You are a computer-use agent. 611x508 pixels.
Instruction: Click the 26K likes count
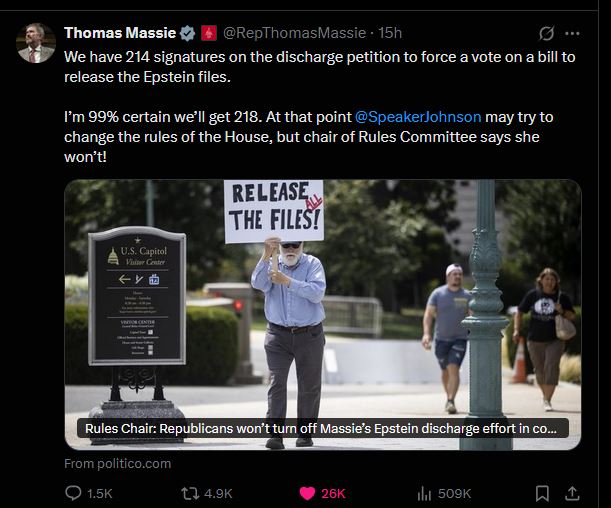pos(333,494)
